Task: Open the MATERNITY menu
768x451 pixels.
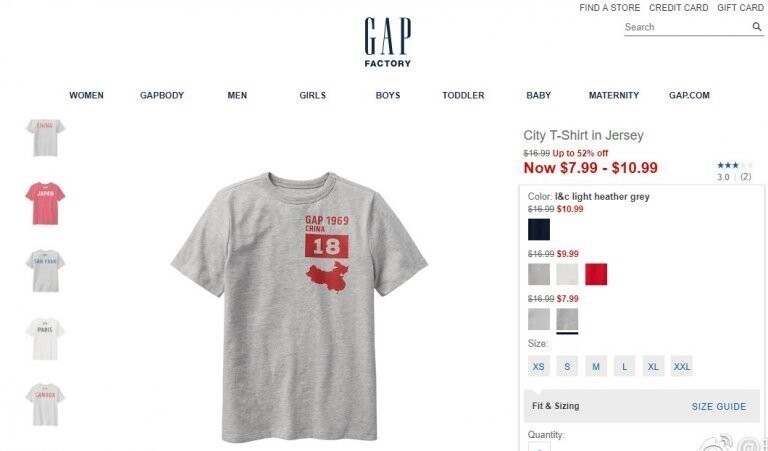Action: point(614,95)
